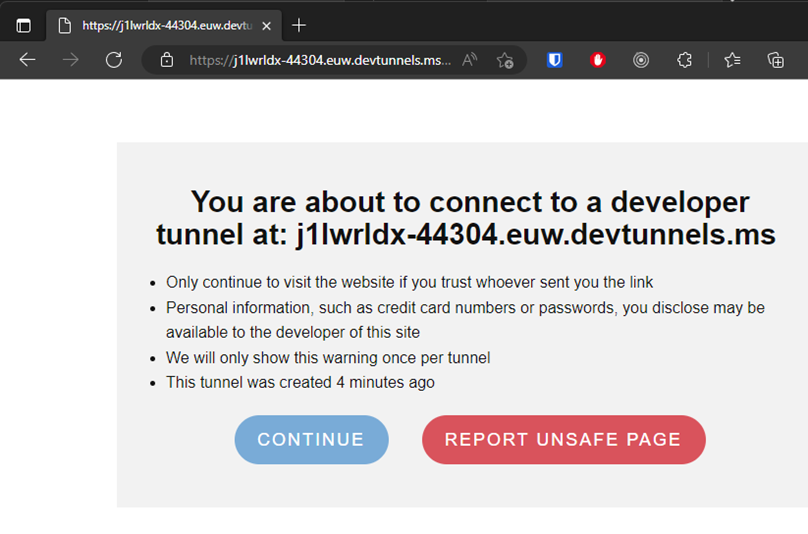Open the Favorites list
This screenshot has height=534, width=808.
click(732, 60)
